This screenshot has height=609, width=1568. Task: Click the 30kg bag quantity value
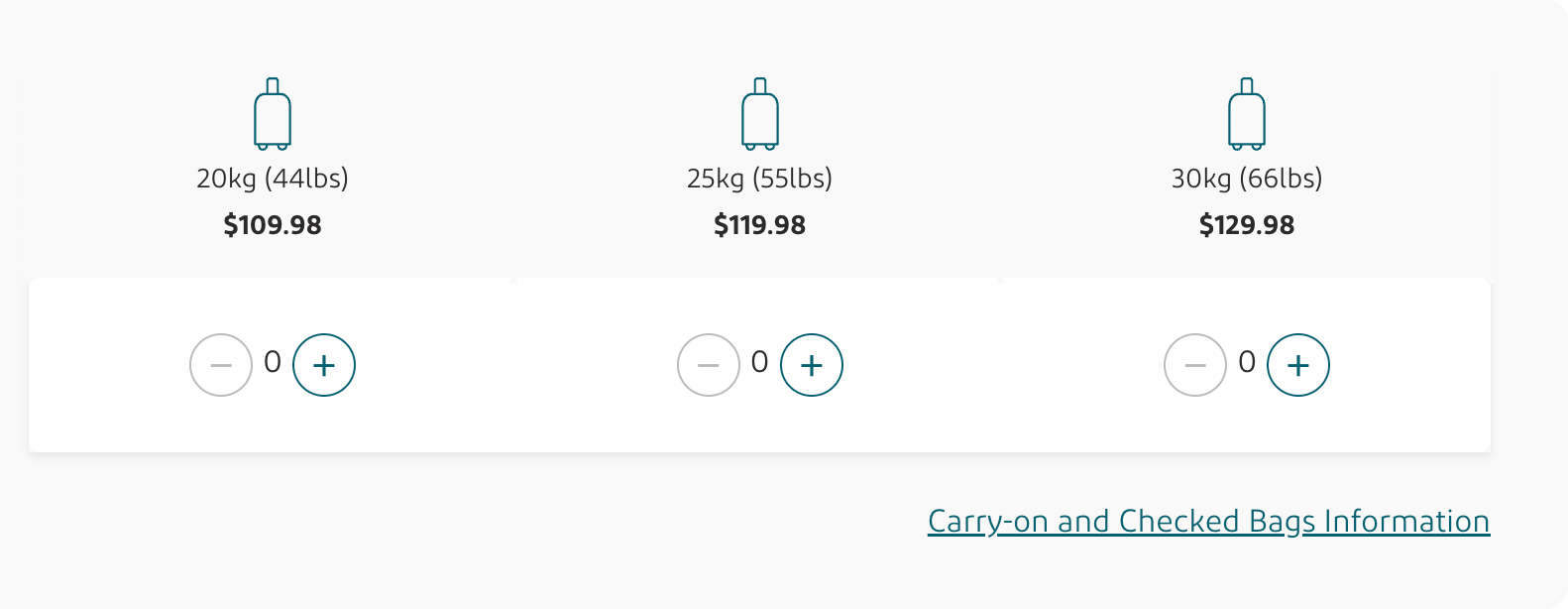[1247, 363]
